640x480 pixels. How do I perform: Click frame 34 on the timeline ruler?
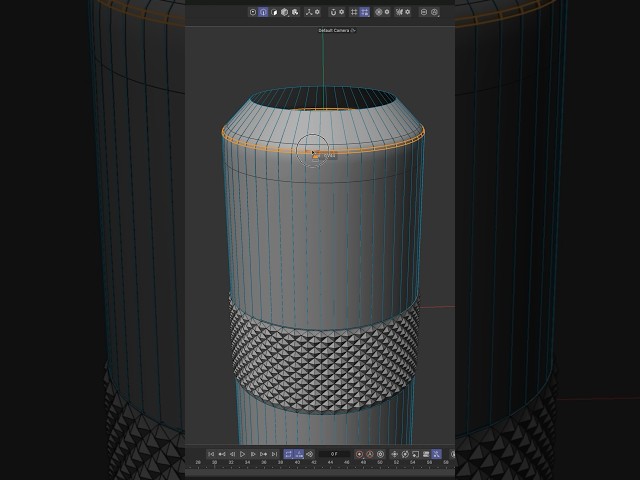(247, 462)
